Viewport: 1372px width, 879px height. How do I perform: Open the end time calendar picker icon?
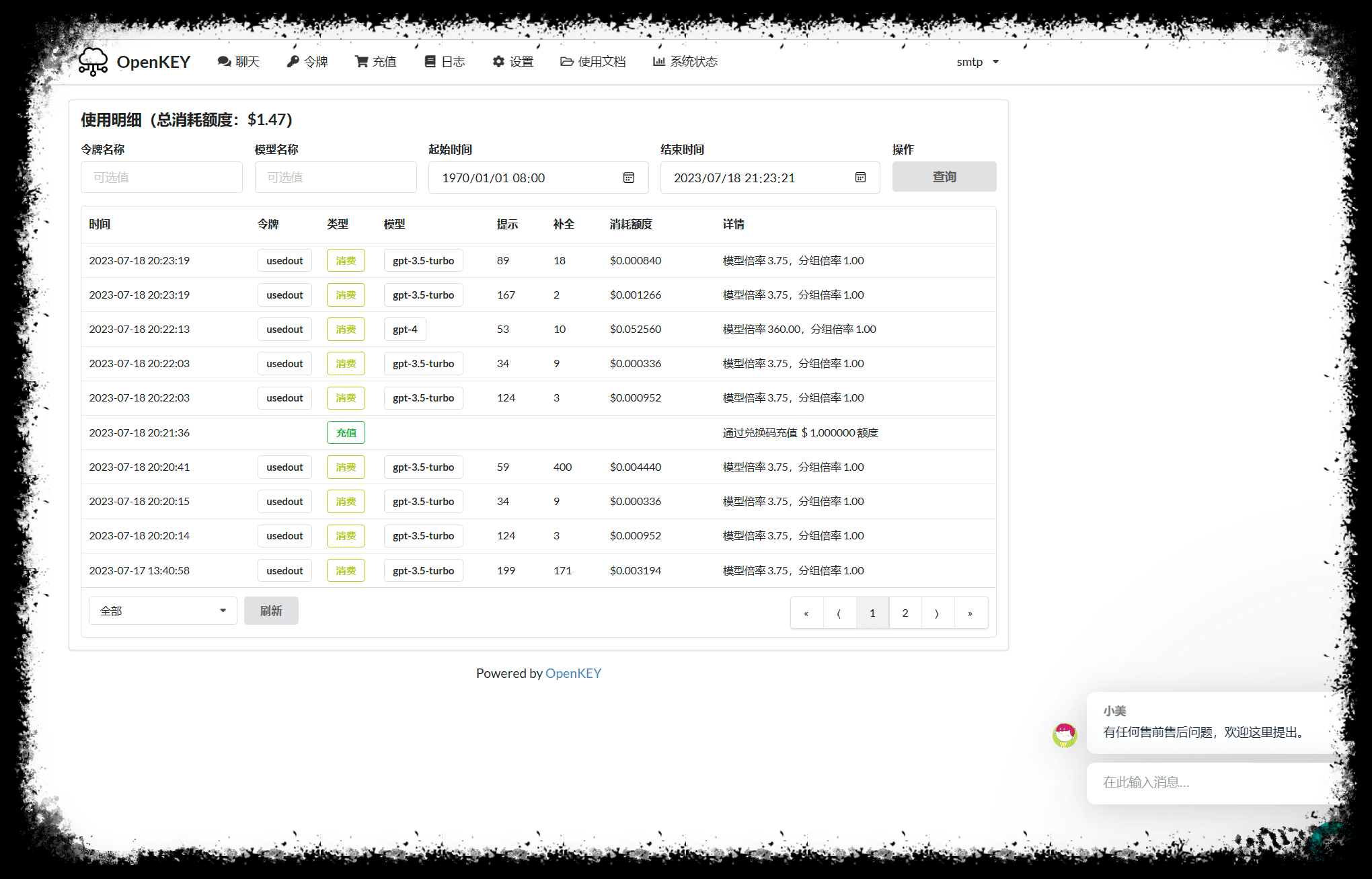[x=860, y=178]
